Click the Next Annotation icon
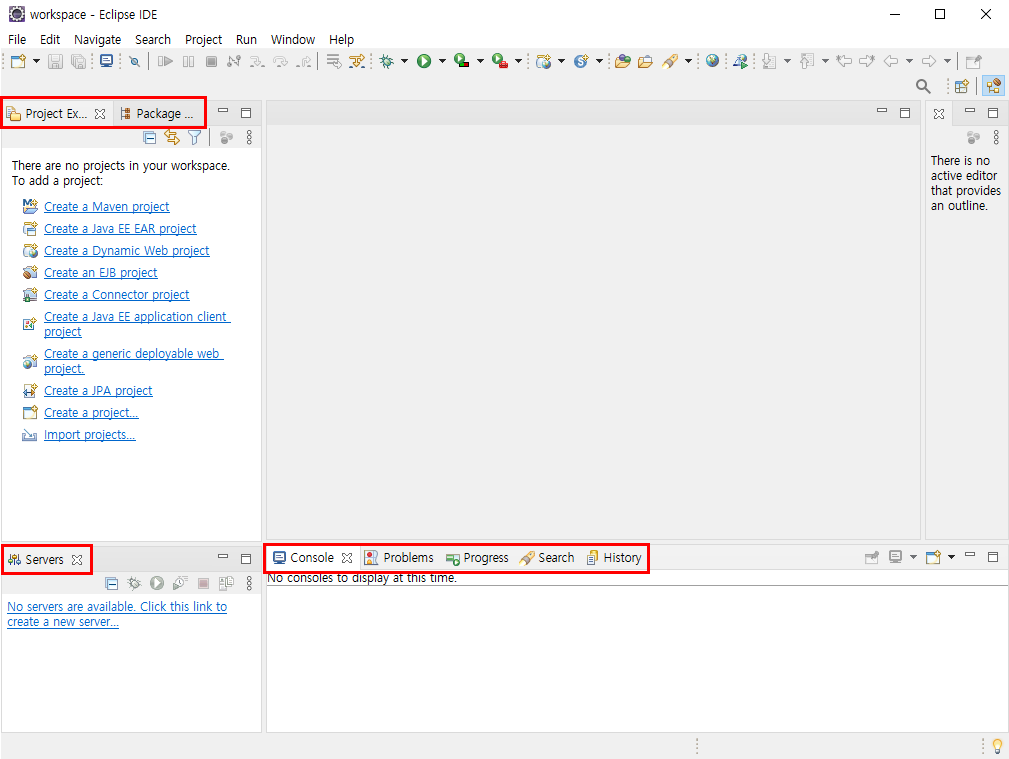The image size is (1009, 759). 769,61
